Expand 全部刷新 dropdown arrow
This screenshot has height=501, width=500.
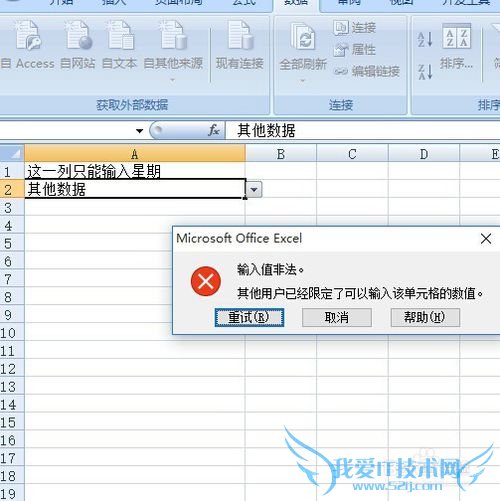pos(303,81)
